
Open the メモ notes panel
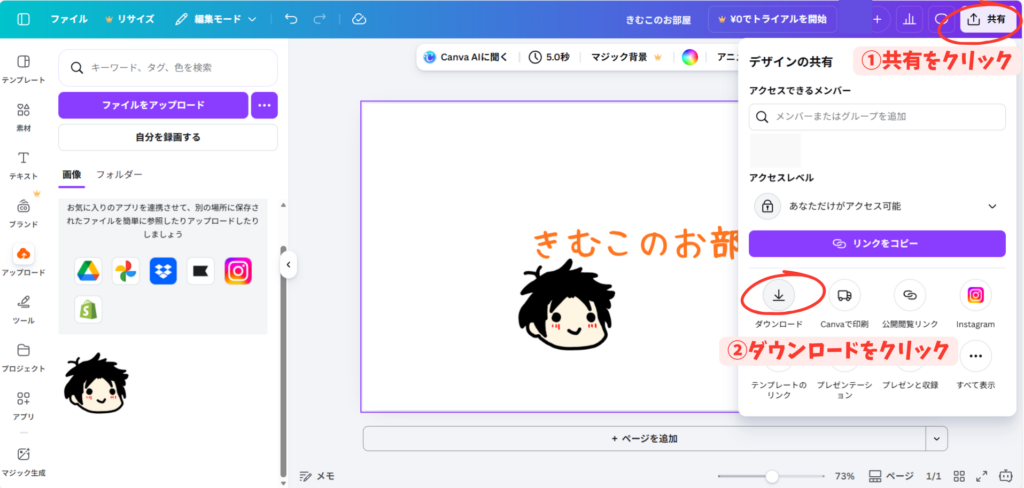click(x=317, y=476)
